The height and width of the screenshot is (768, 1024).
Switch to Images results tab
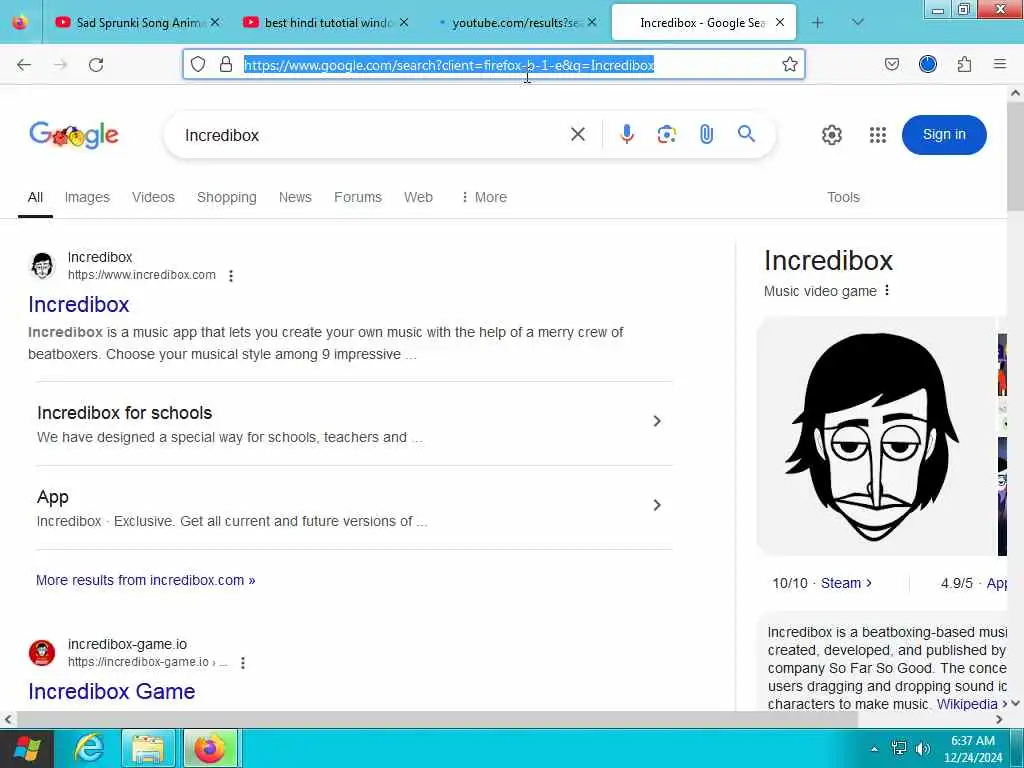click(87, 197)
